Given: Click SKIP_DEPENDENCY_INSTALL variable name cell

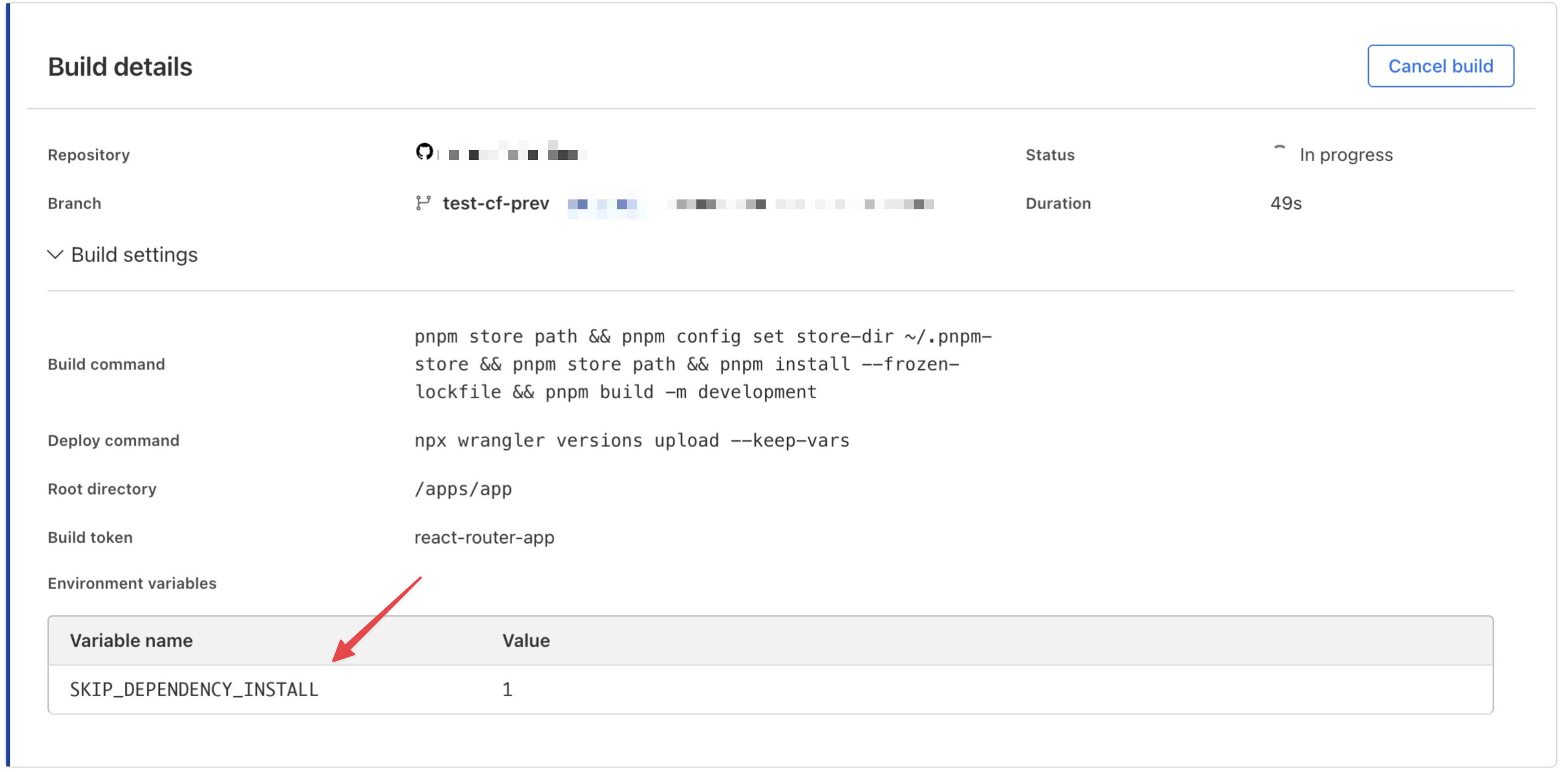Looking at the screenshot, I should (x=194, y=689).
